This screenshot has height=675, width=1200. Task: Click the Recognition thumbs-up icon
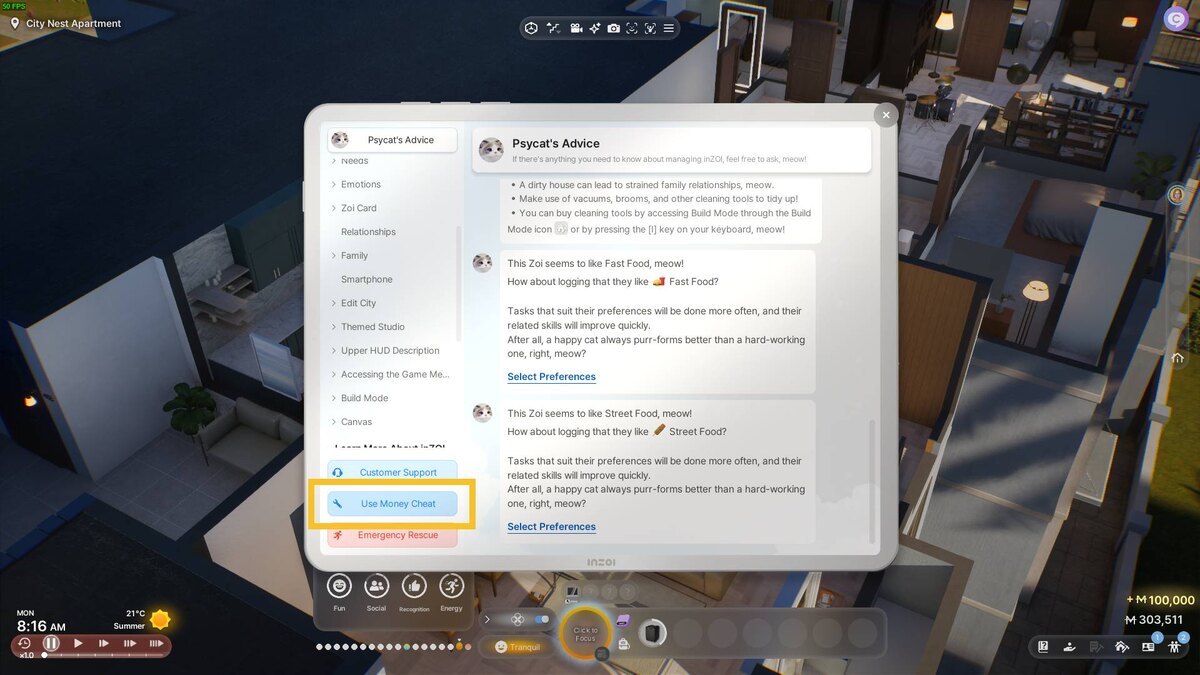coord(414,586)
